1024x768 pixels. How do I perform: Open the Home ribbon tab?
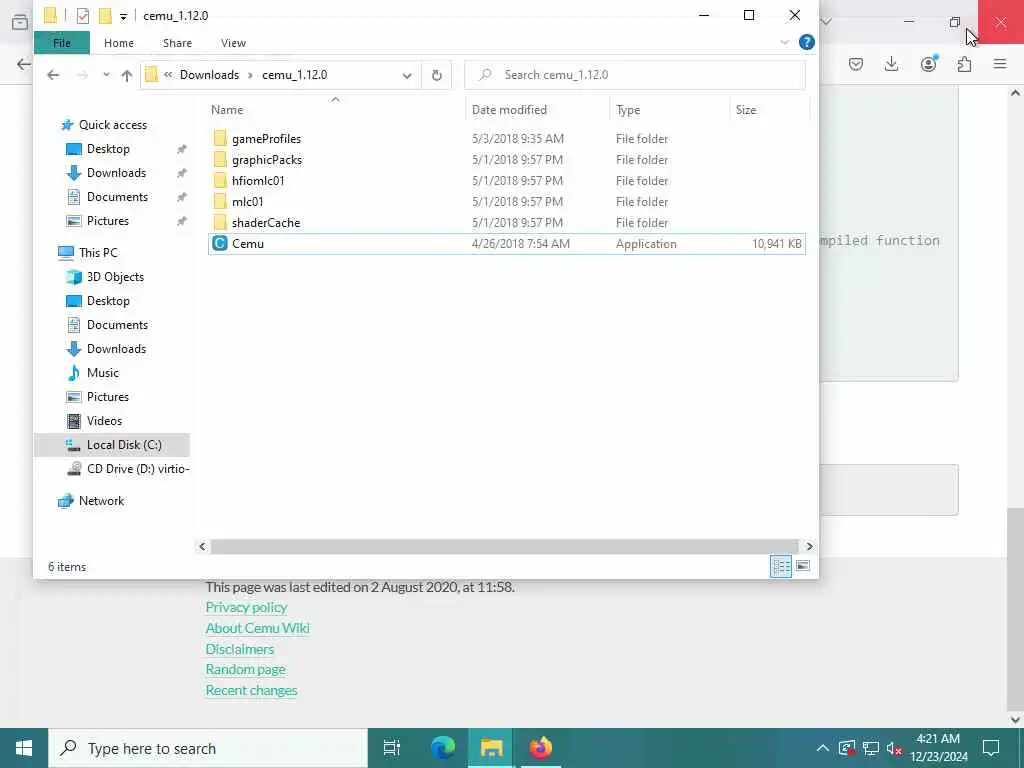tap(119, 43)
